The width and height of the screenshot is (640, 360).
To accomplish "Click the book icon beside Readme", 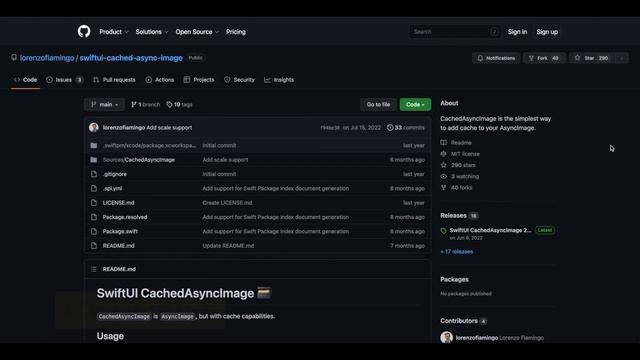I will click(444, 142).
